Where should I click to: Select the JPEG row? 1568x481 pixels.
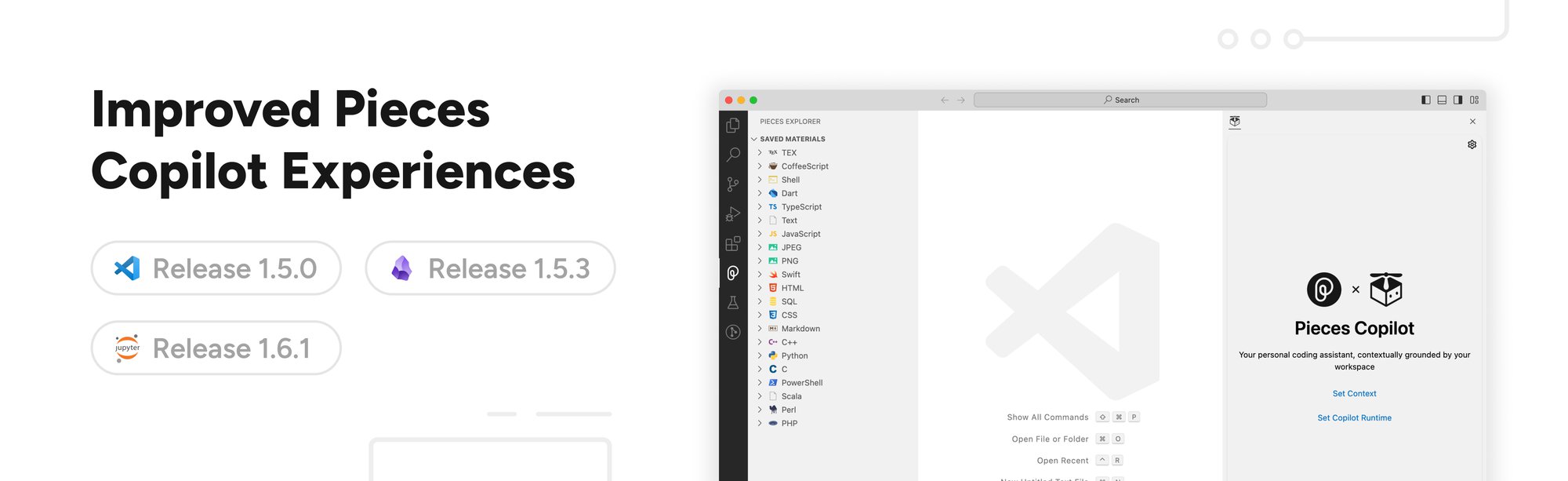point(833,247)
